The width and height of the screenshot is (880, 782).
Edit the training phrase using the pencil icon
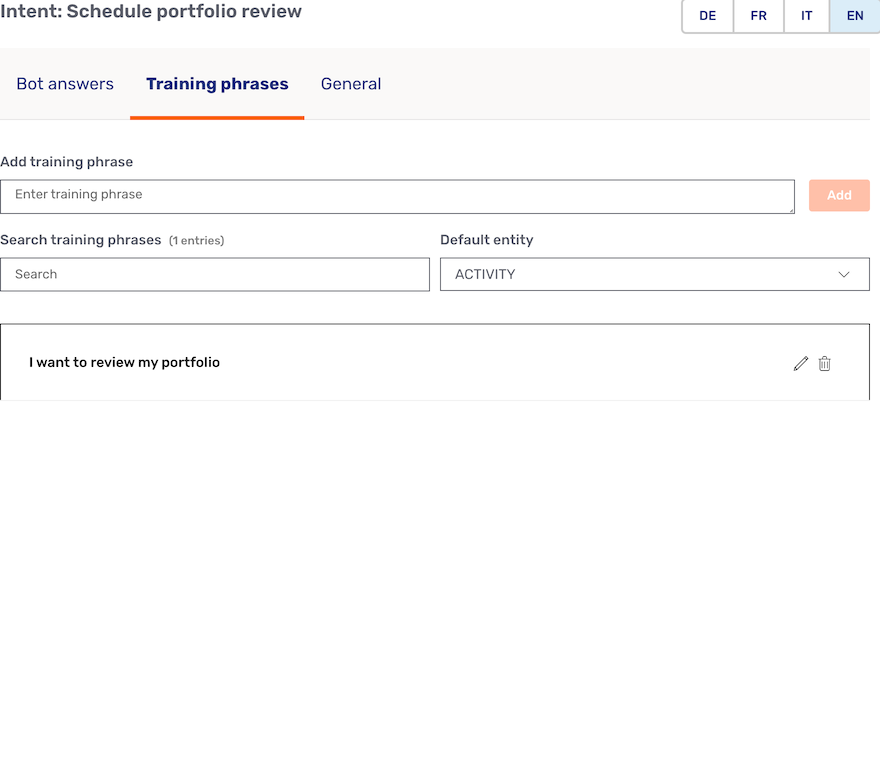pyautogui.click(x=800, y=363)
